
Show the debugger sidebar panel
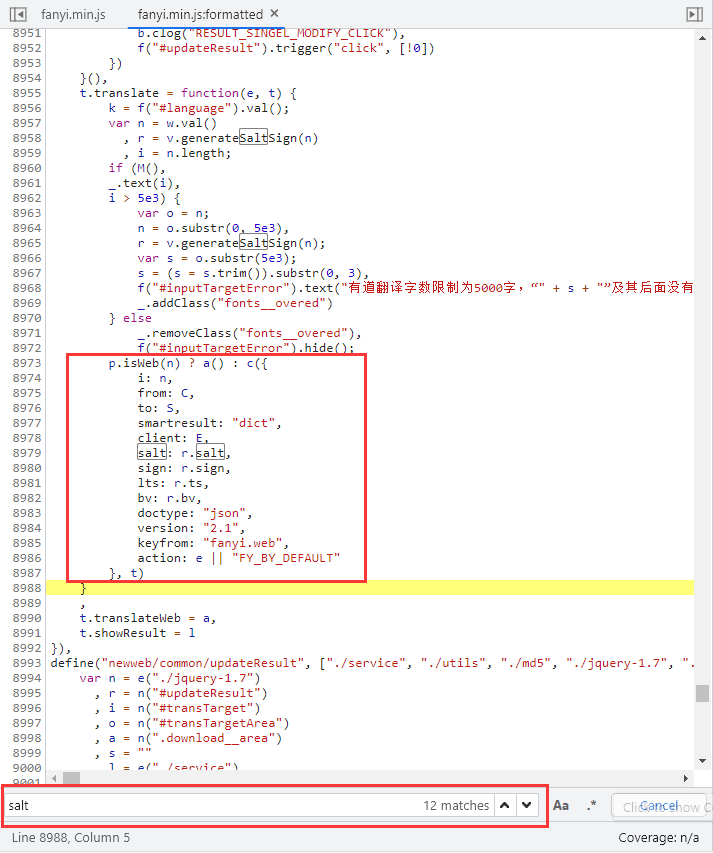coord(694,14)
